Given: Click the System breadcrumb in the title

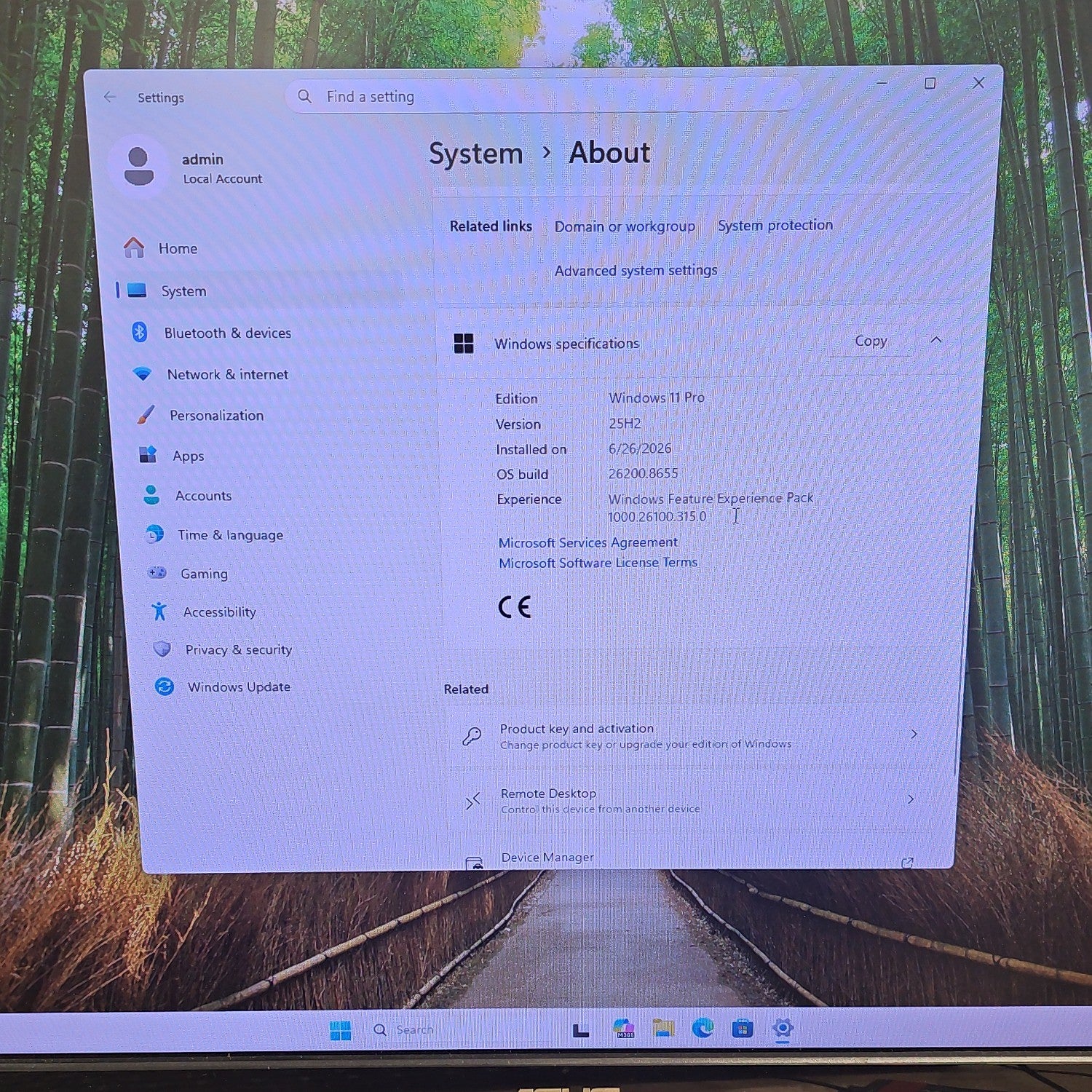Looking at the screenshot, I should click(475, 154).
